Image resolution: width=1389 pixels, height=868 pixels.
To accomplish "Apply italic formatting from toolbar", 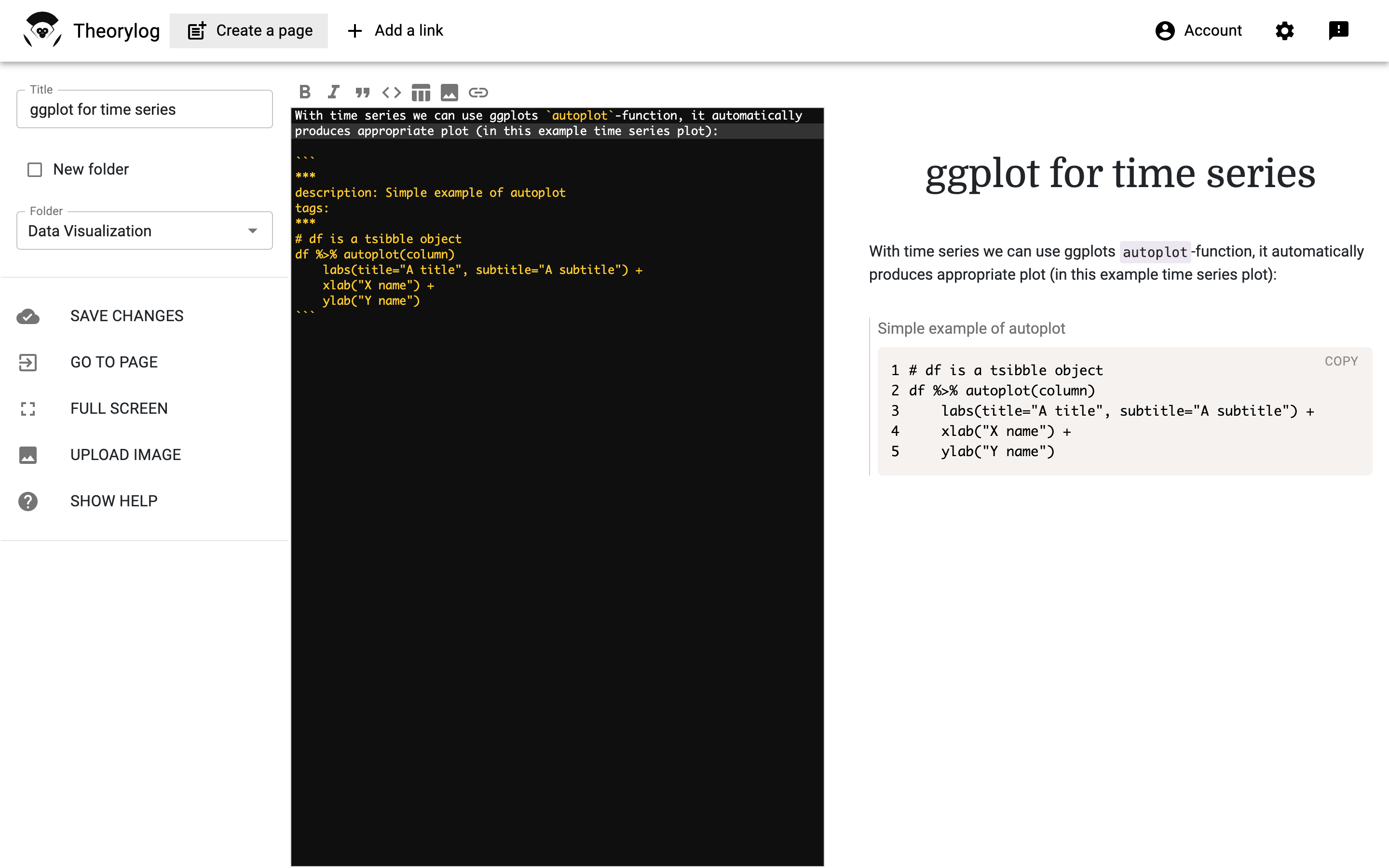I will pos(333,92).
